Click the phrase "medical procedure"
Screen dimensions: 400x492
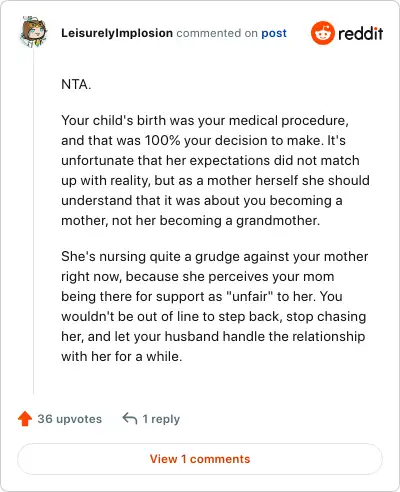coord(289,120)
